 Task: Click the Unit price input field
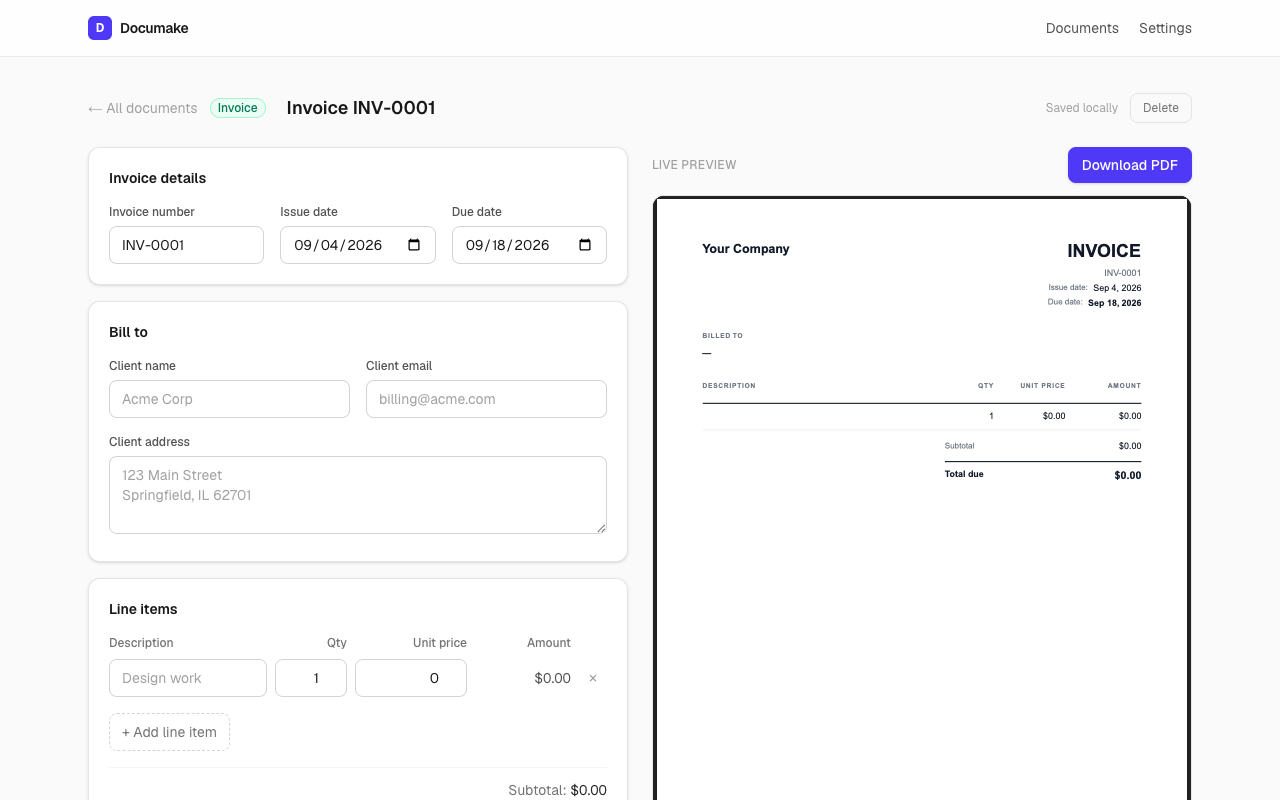pyautogui.click(x=411, y=678)
